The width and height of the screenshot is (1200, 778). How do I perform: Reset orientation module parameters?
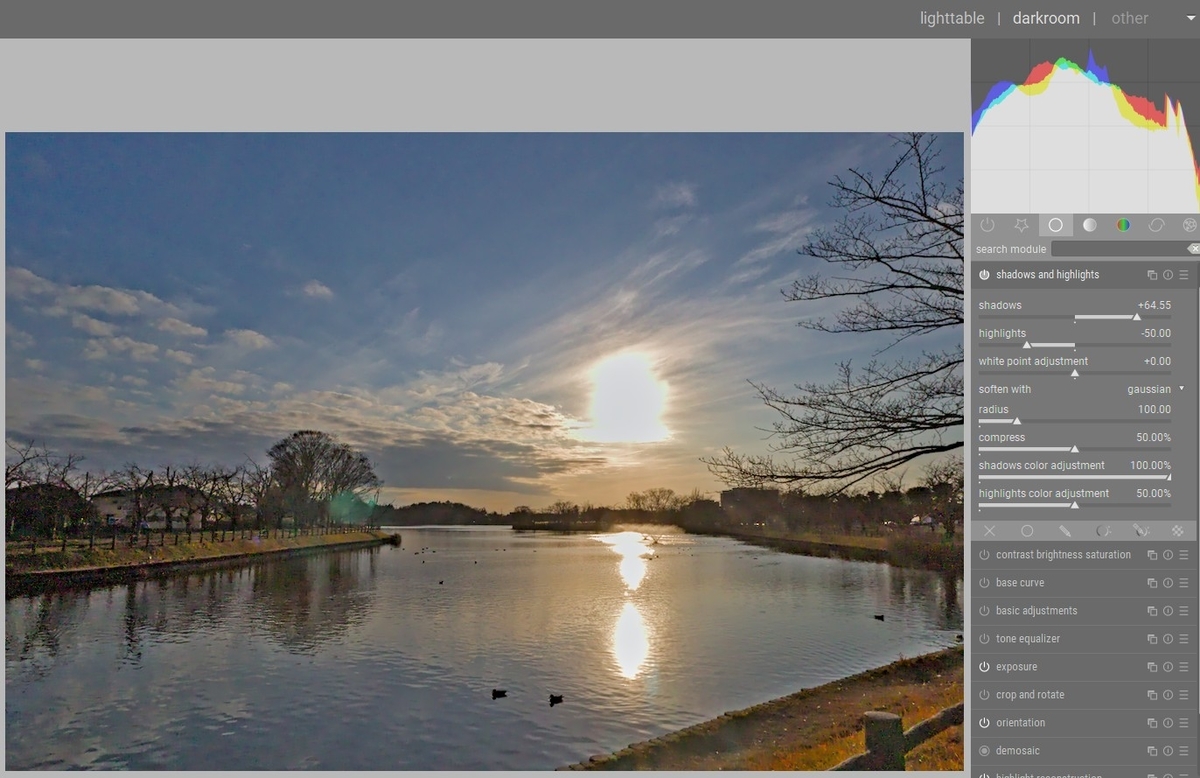(1168, 723)
